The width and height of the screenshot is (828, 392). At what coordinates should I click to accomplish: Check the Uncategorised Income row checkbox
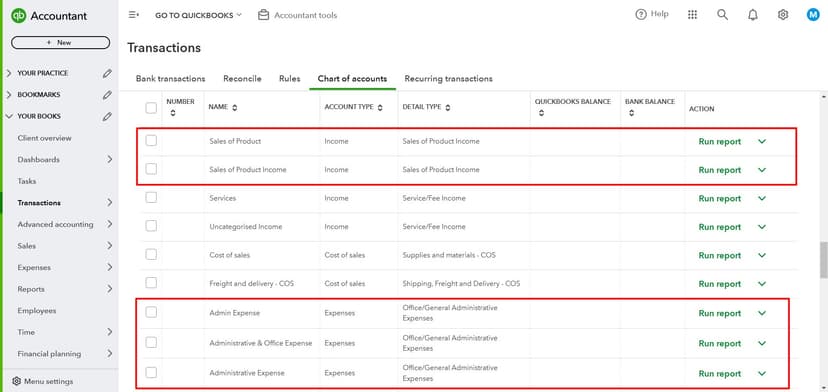[151, 226]
